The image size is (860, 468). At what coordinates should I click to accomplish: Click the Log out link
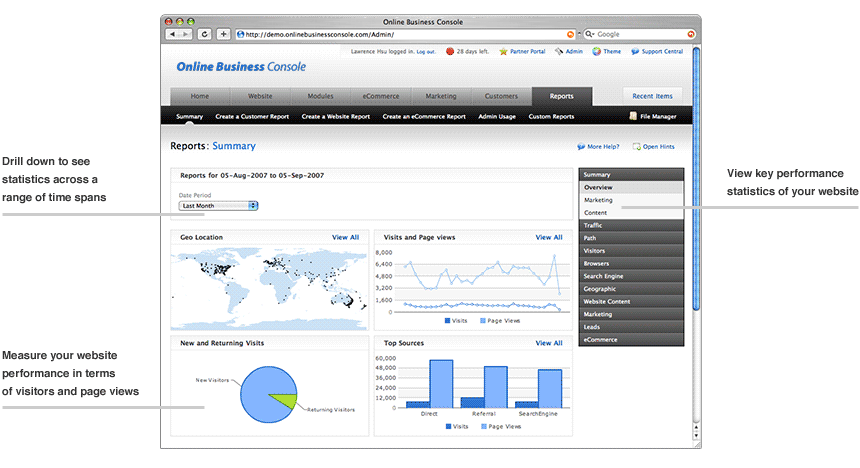pyautogui.click(x=425, y=51)
